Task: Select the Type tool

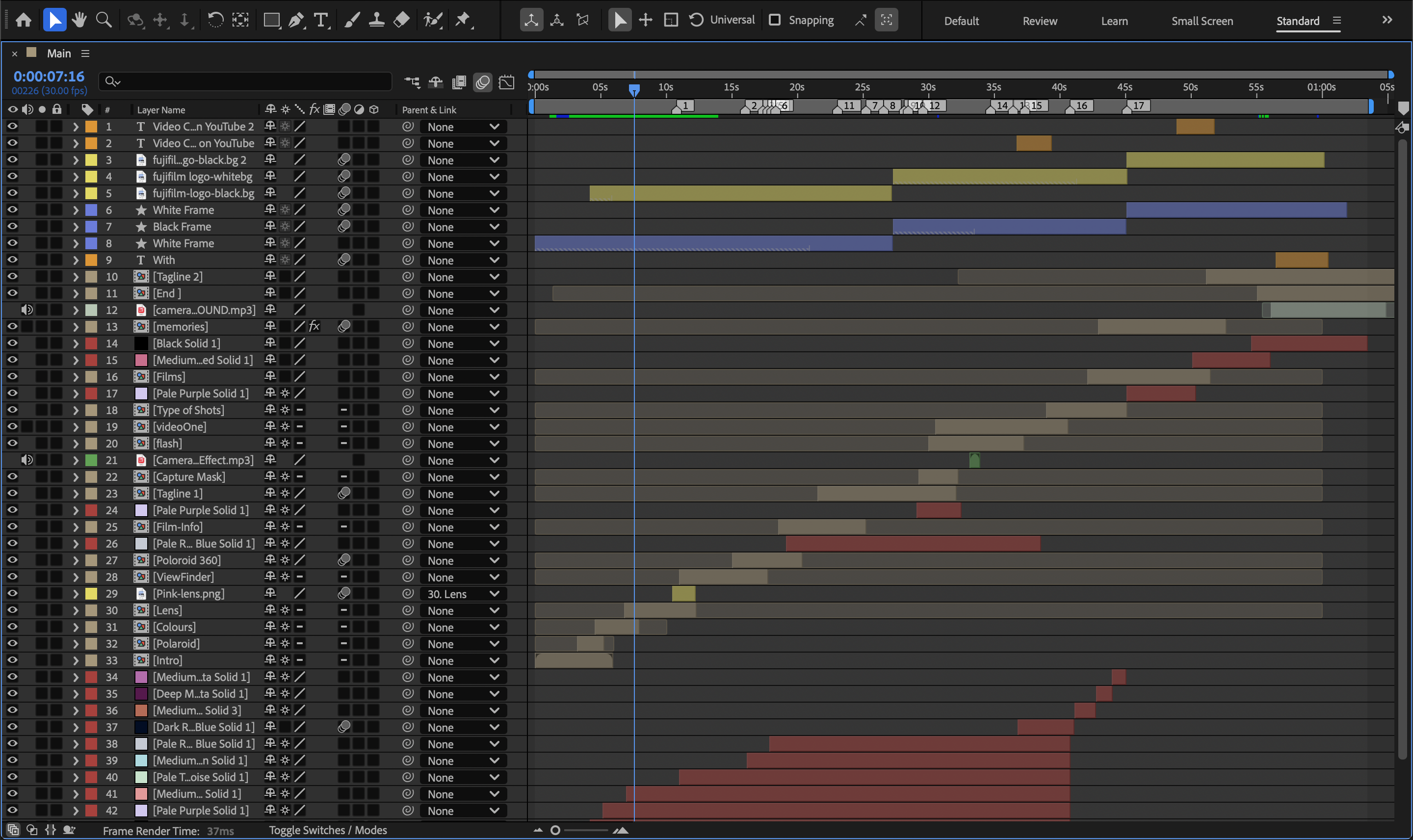Action: (321, 20)
